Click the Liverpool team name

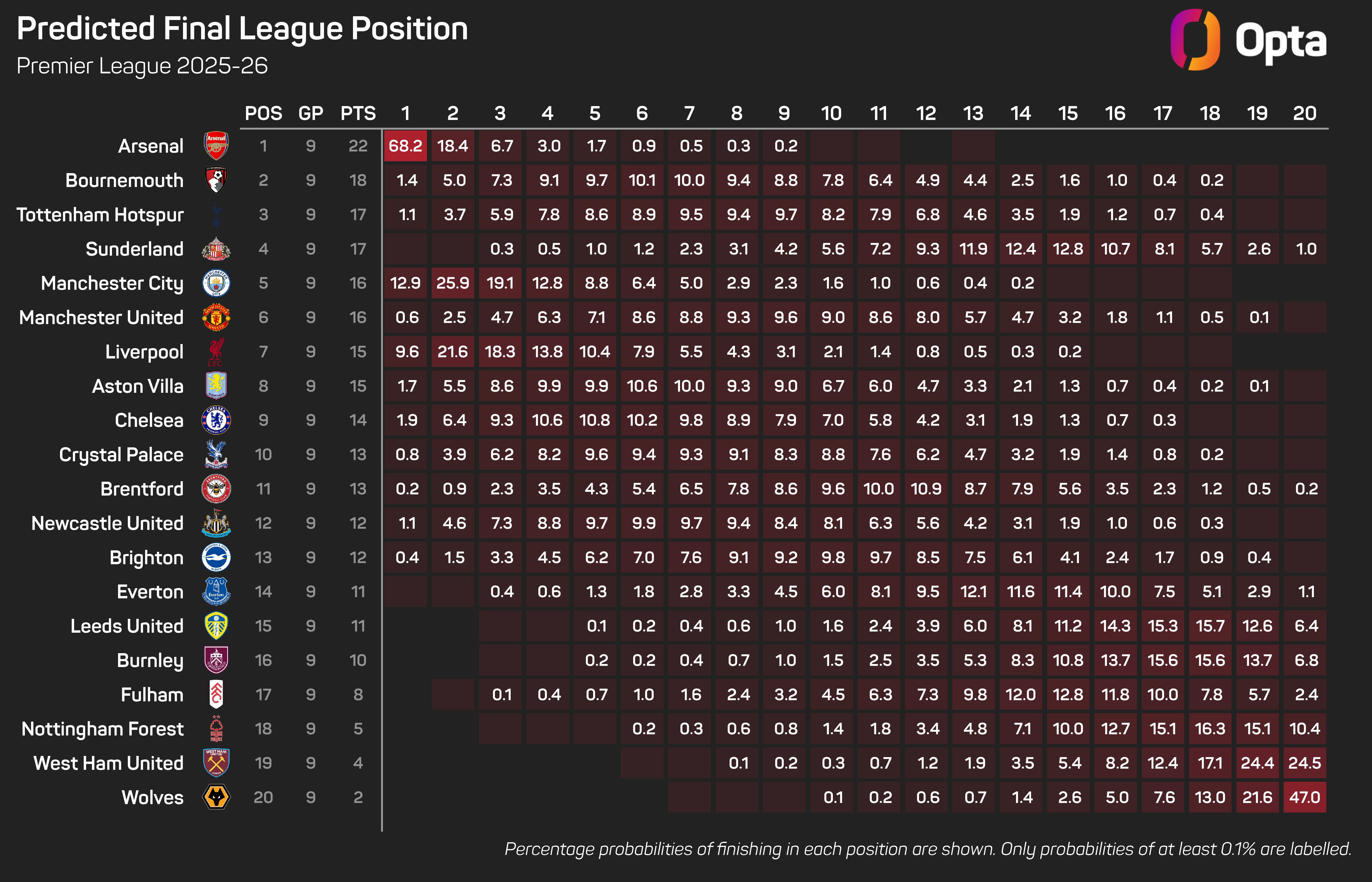pos(144,352)
